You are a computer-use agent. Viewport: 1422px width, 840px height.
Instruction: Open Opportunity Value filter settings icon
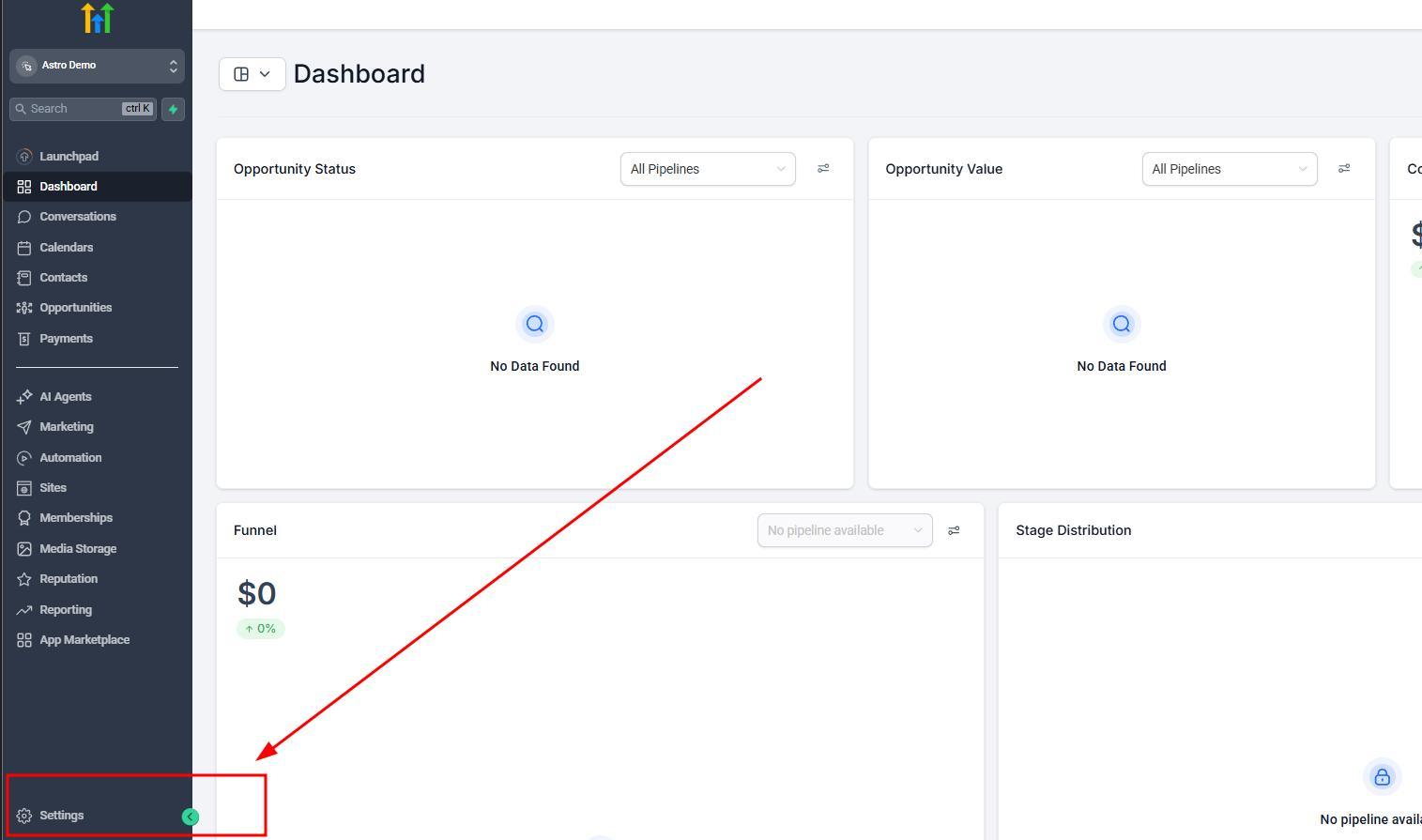click(1344, 169)
